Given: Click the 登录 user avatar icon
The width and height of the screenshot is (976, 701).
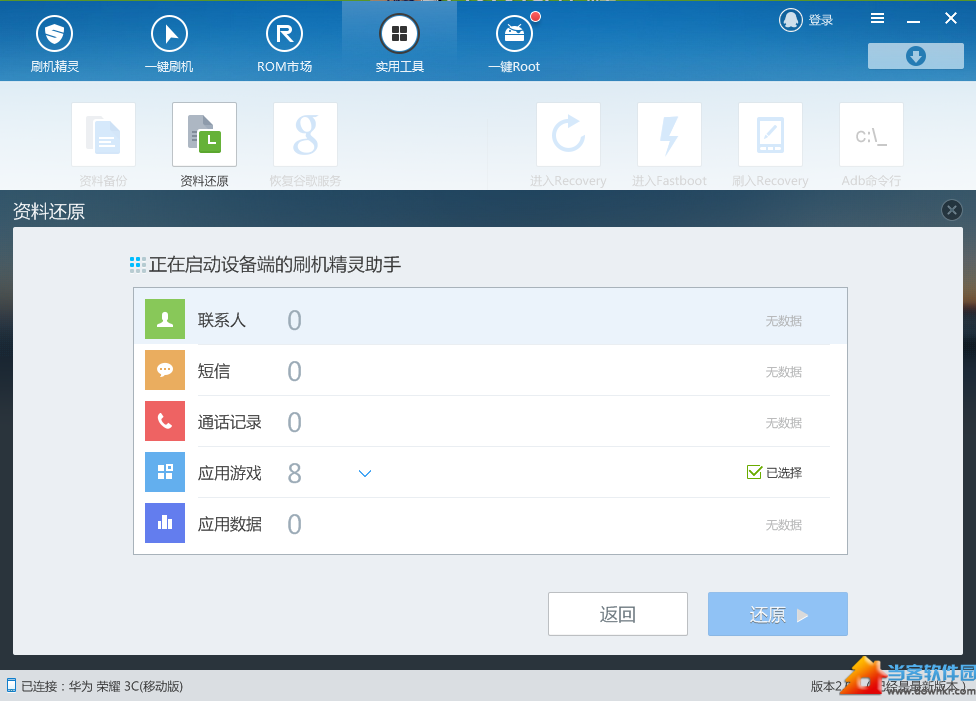Looking at the screenshot, I should click(x=790, y=19).
